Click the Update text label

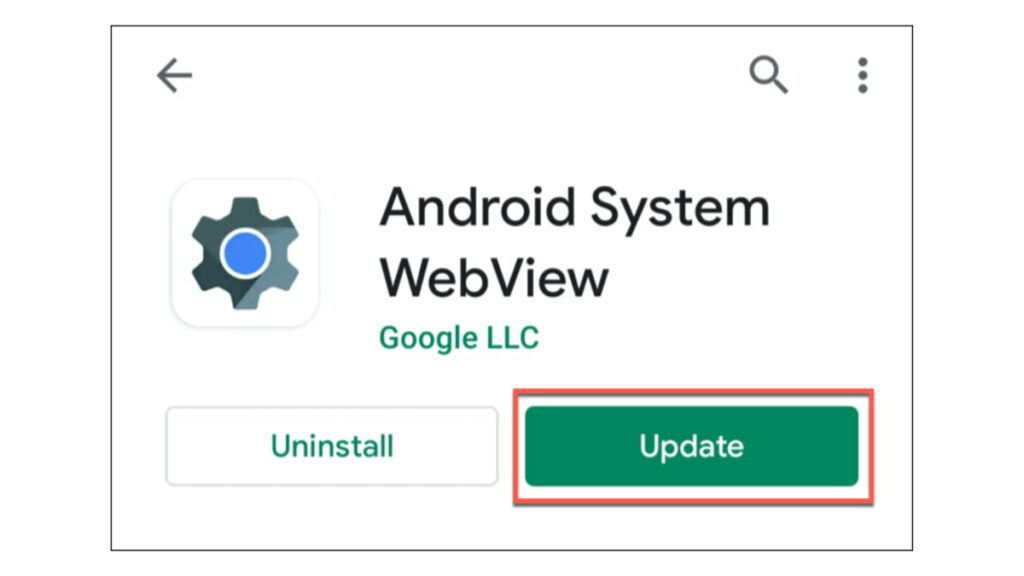[x=692, y=447]
